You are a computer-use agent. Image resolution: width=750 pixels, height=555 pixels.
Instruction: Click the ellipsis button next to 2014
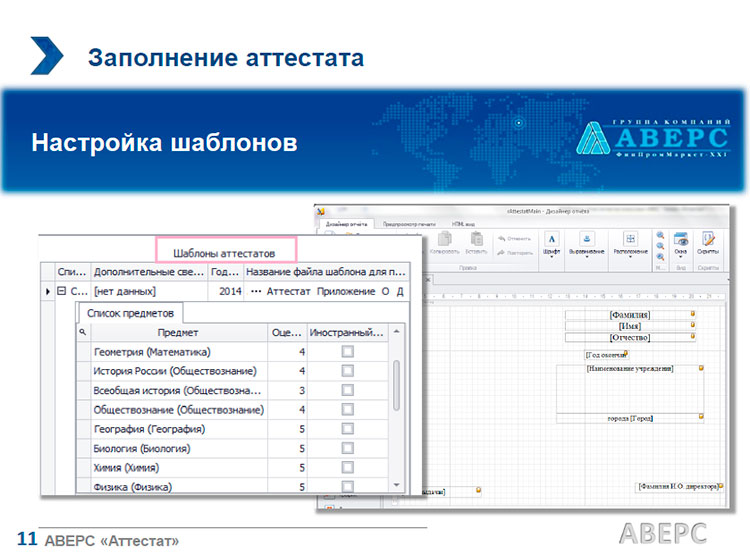point(256,291)
